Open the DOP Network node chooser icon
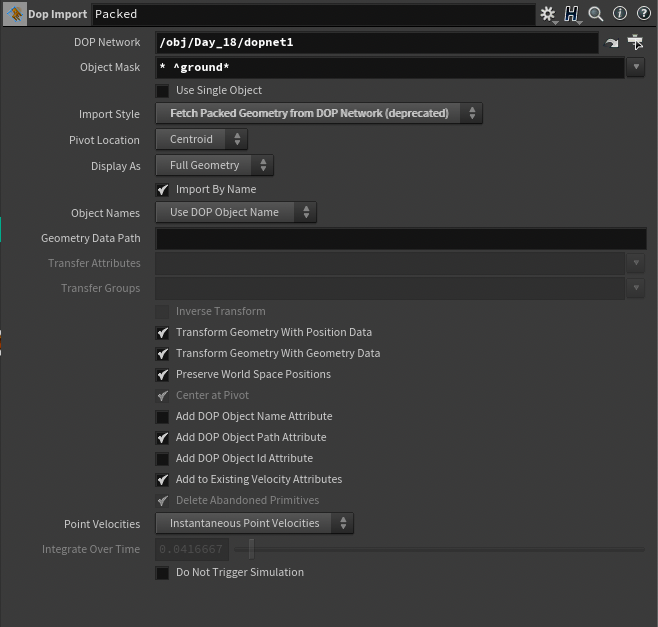 635,42
